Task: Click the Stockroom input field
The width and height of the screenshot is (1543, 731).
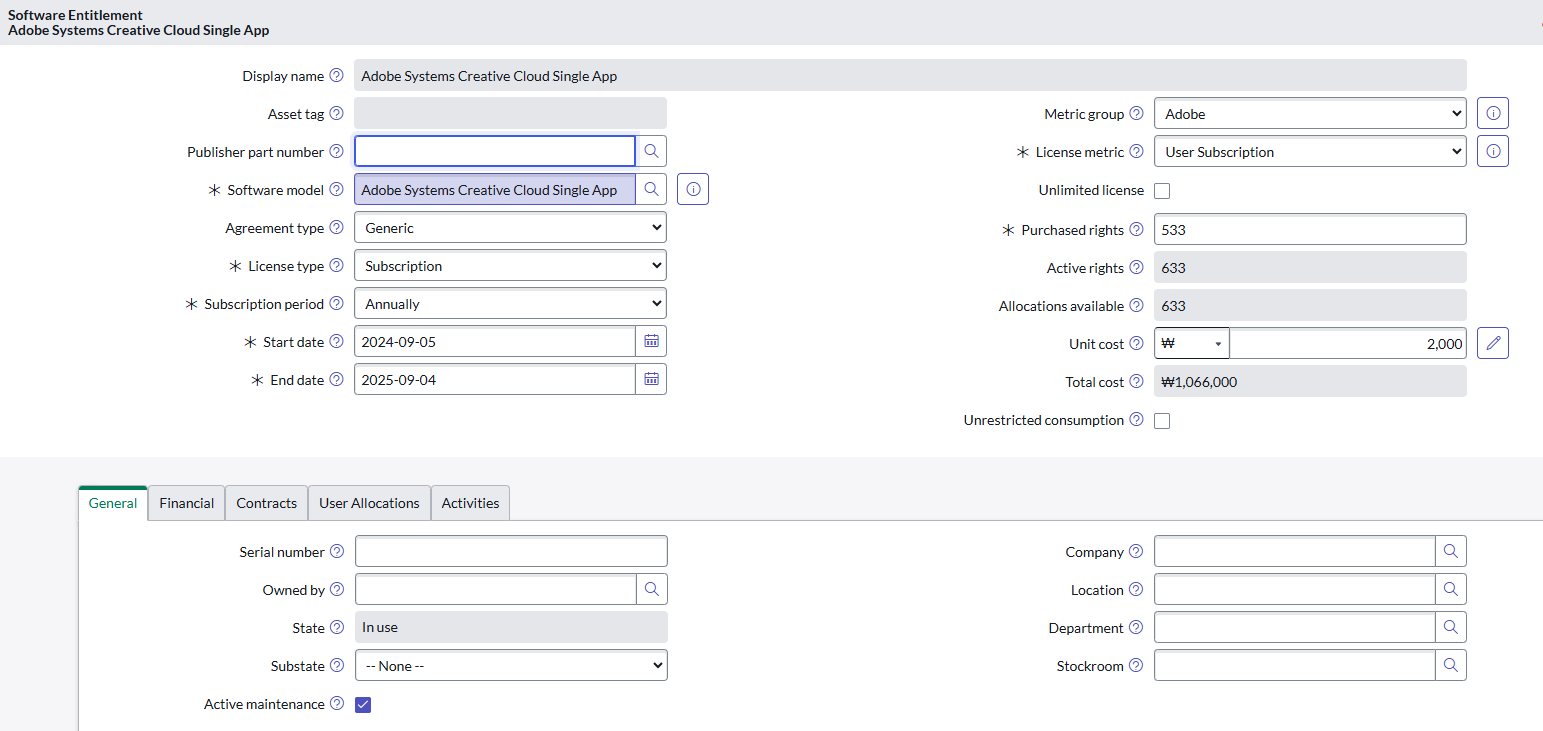Action: [1295, 665]
